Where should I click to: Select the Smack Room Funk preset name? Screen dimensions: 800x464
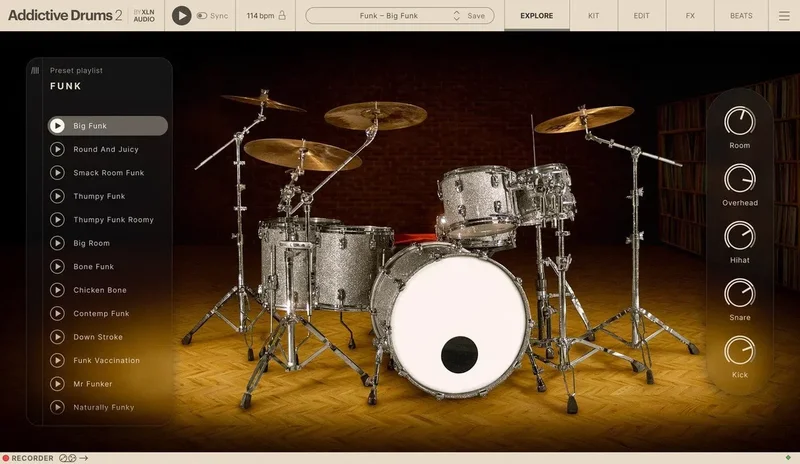tap(109, 173)
